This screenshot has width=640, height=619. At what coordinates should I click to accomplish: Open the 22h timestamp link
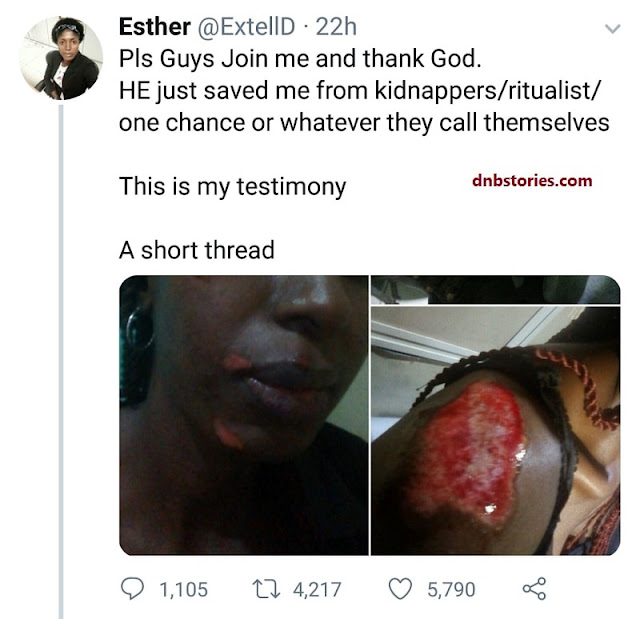336,27
